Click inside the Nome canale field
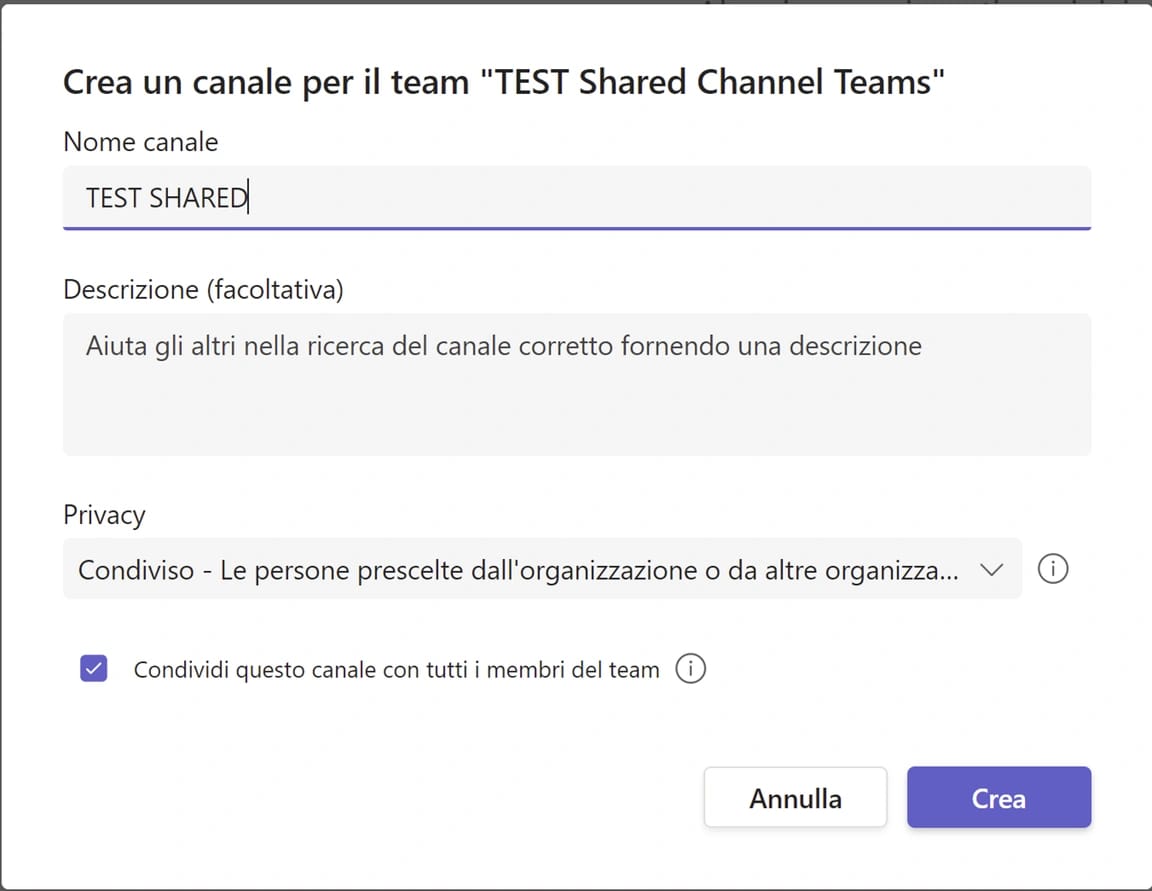The height and width of the screenshot is (891, 1152). [x=576, y=197]
